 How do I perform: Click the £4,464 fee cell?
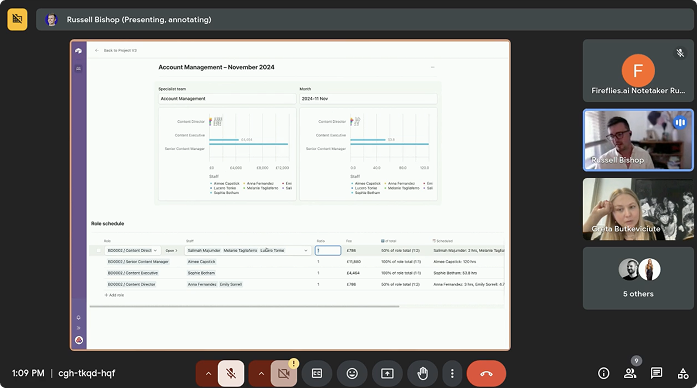pyautogui.click(x=353, y=273)
